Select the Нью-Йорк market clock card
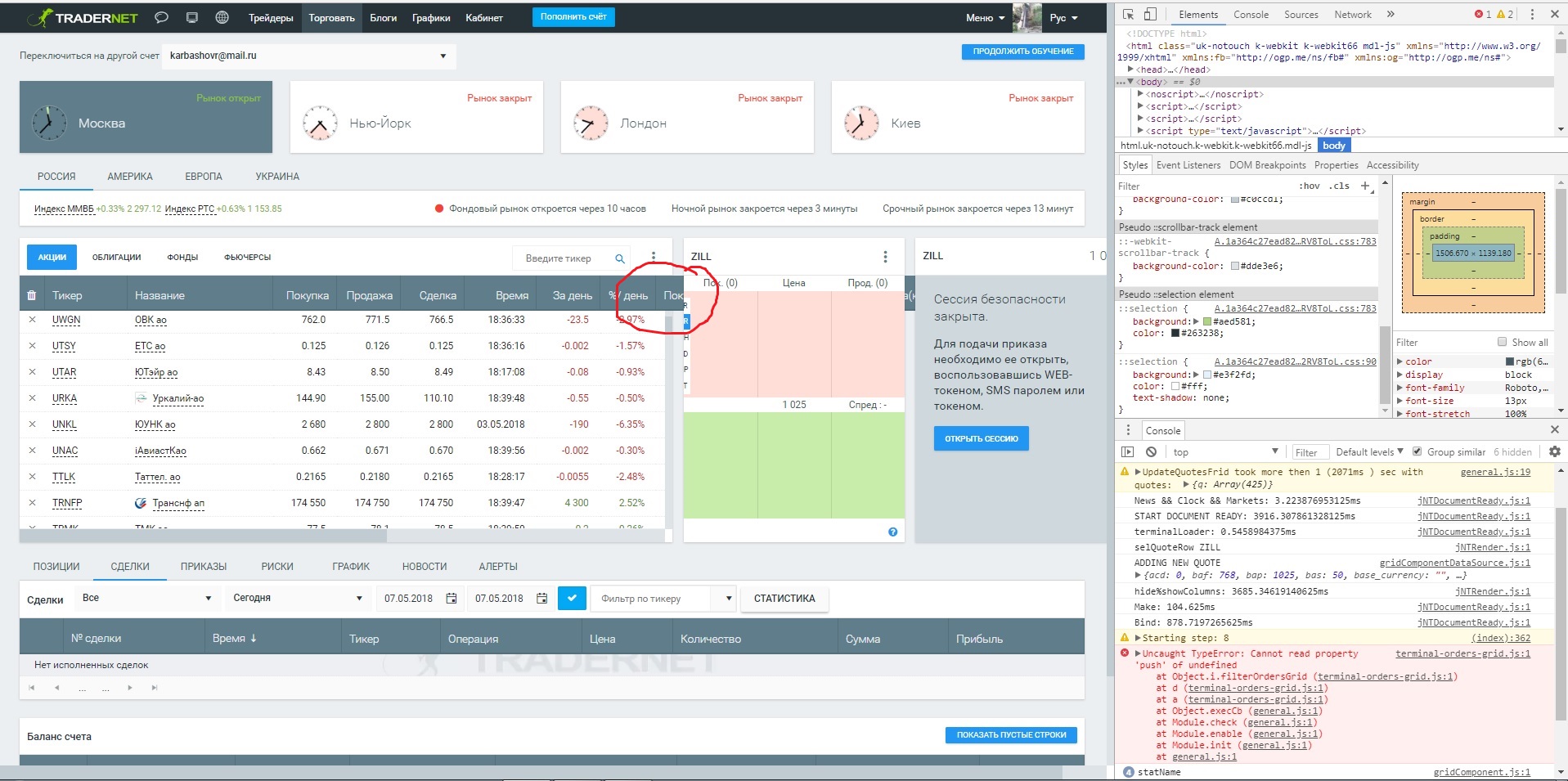Image resolution: width=1568 pixels, height=781 pixels. (416, 117)
